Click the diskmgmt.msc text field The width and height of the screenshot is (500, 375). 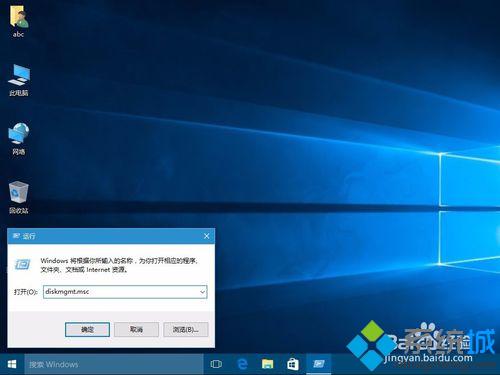click(125, 292)
